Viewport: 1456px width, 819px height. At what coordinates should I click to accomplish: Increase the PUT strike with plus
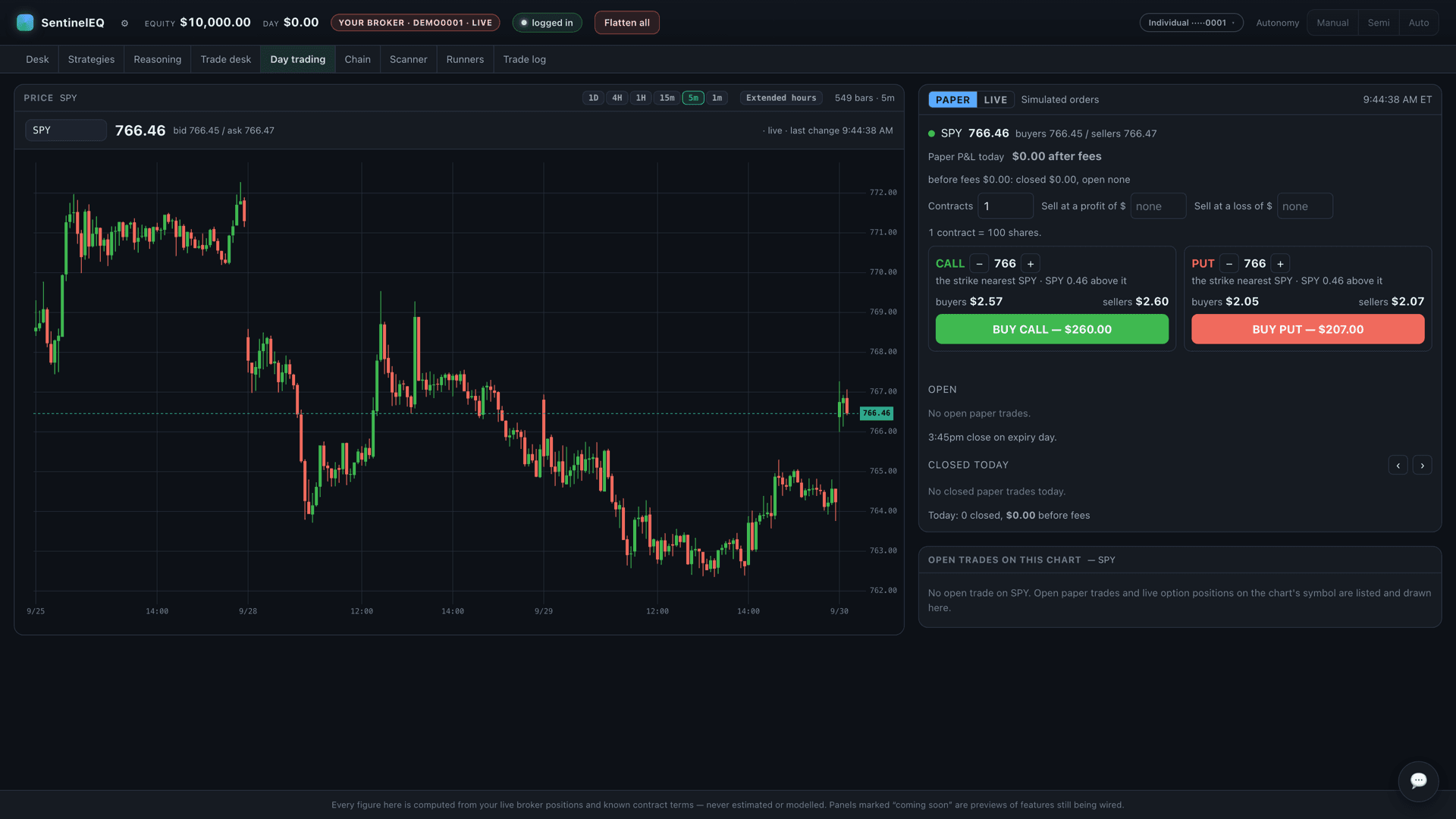point(1280,264)
